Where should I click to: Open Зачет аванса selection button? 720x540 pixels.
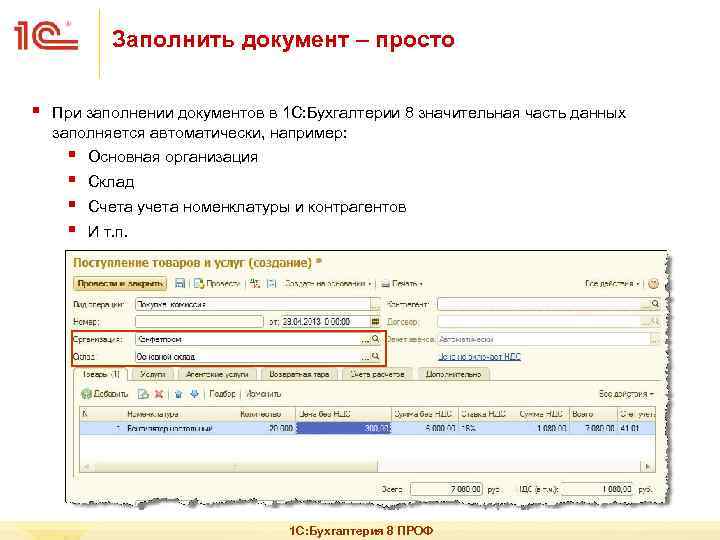pos(655,339)
